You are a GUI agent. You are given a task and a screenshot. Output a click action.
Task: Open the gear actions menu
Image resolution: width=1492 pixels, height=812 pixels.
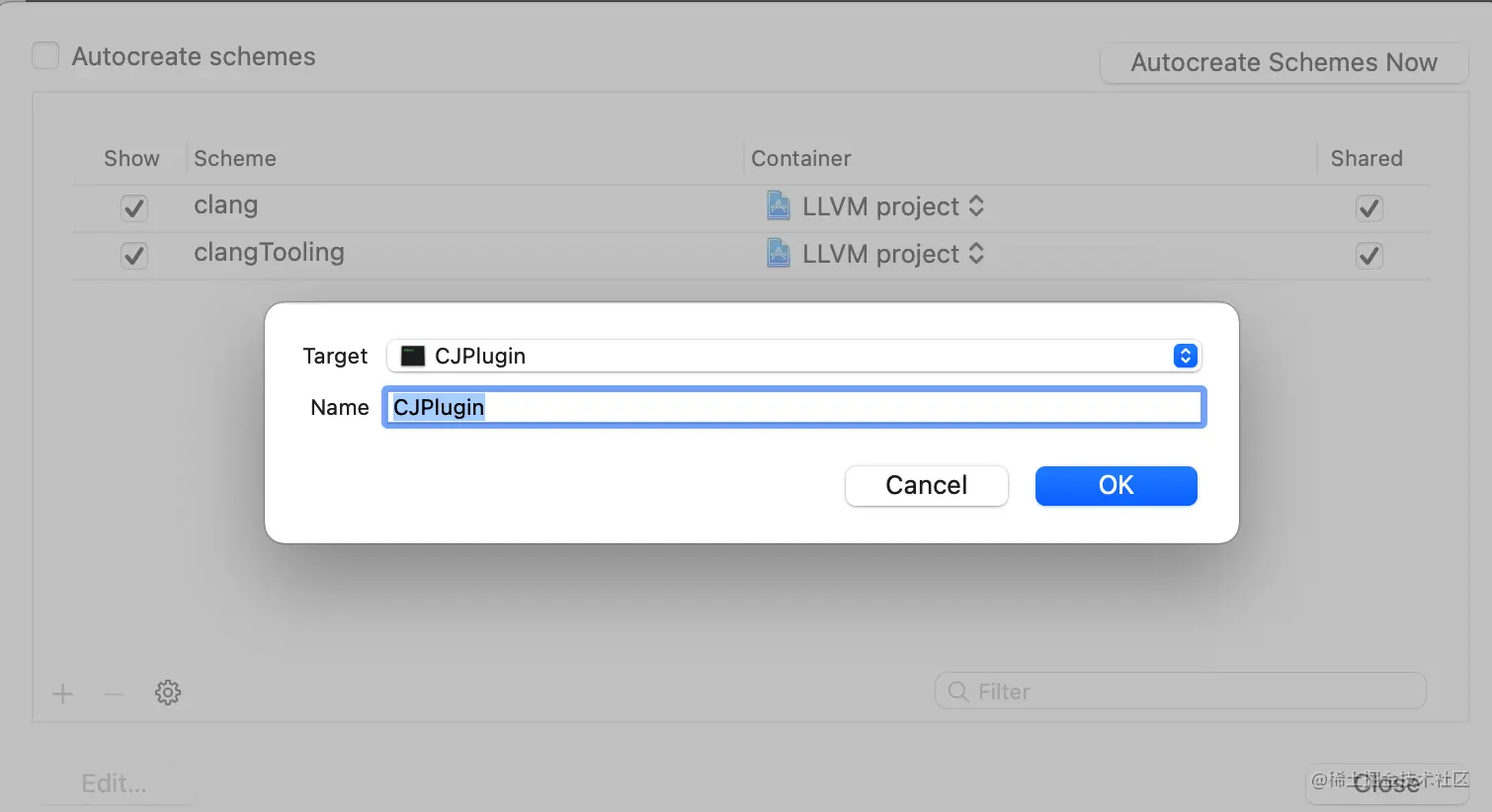pos(168,692)
